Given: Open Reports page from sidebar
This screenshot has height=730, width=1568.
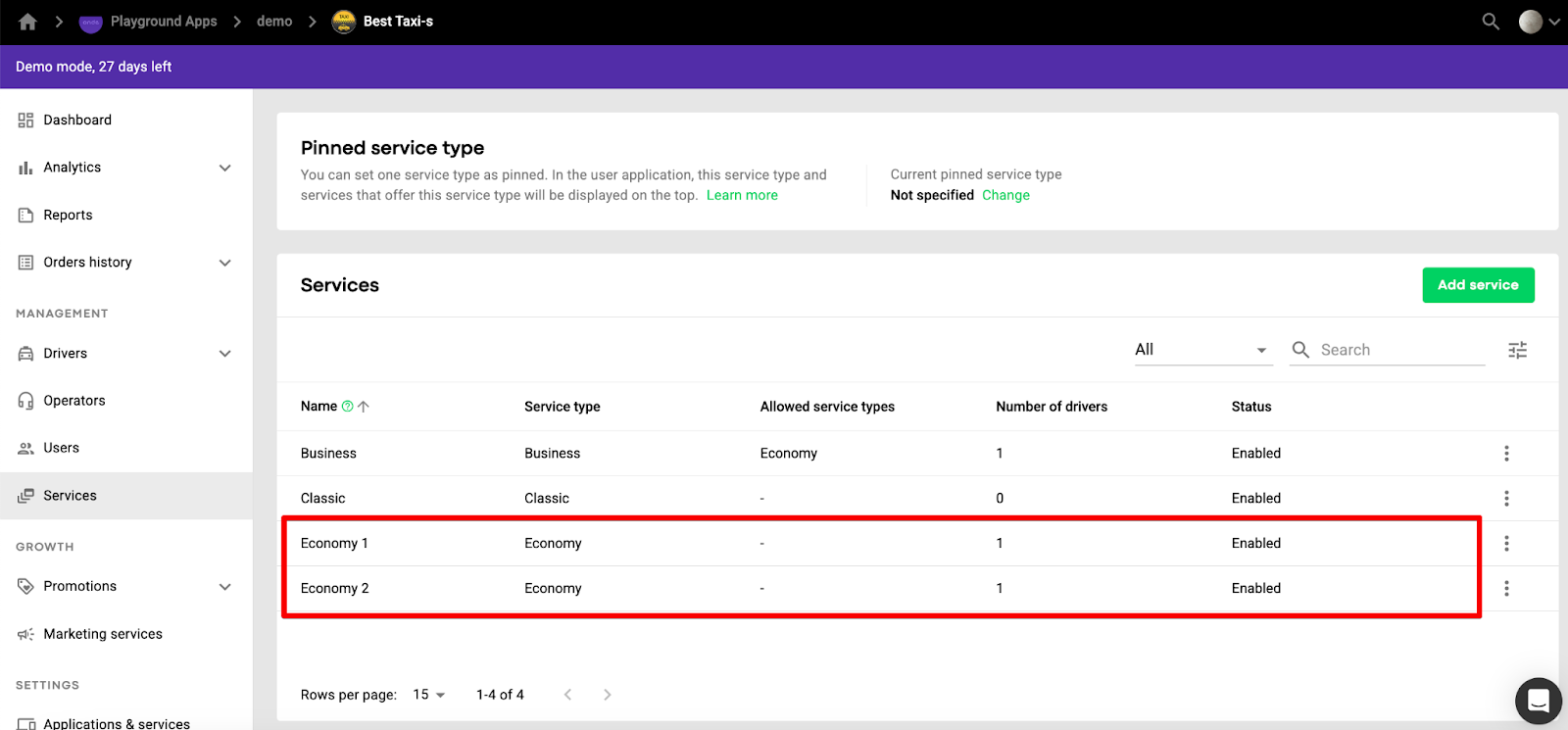Looking at the screenshot, I should click(68, 216).
